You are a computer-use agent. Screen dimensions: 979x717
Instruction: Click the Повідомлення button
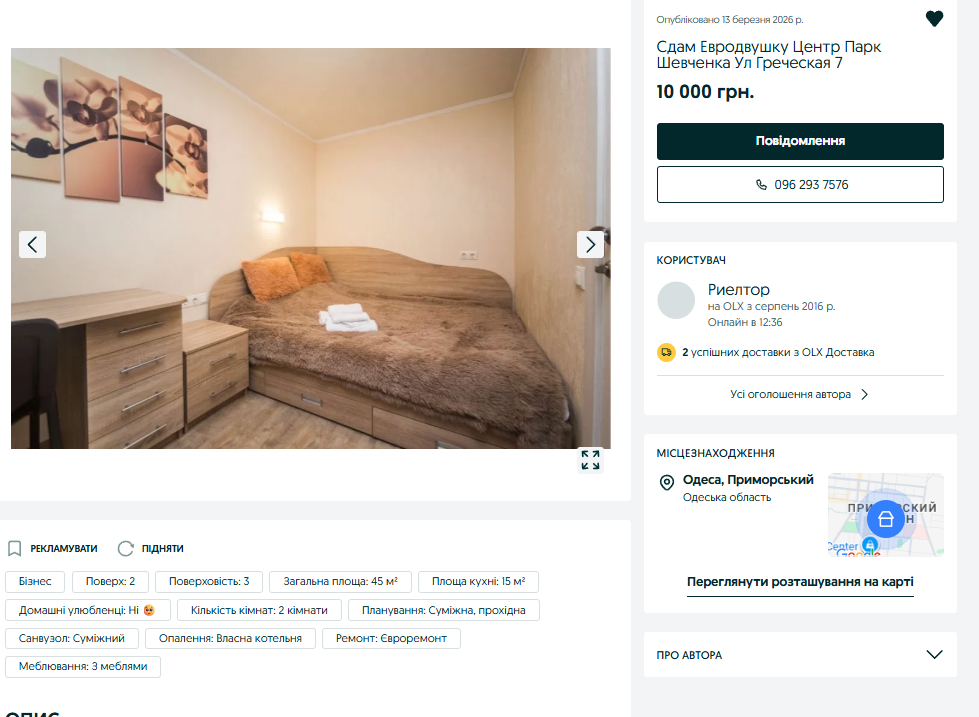pos(800,141)
